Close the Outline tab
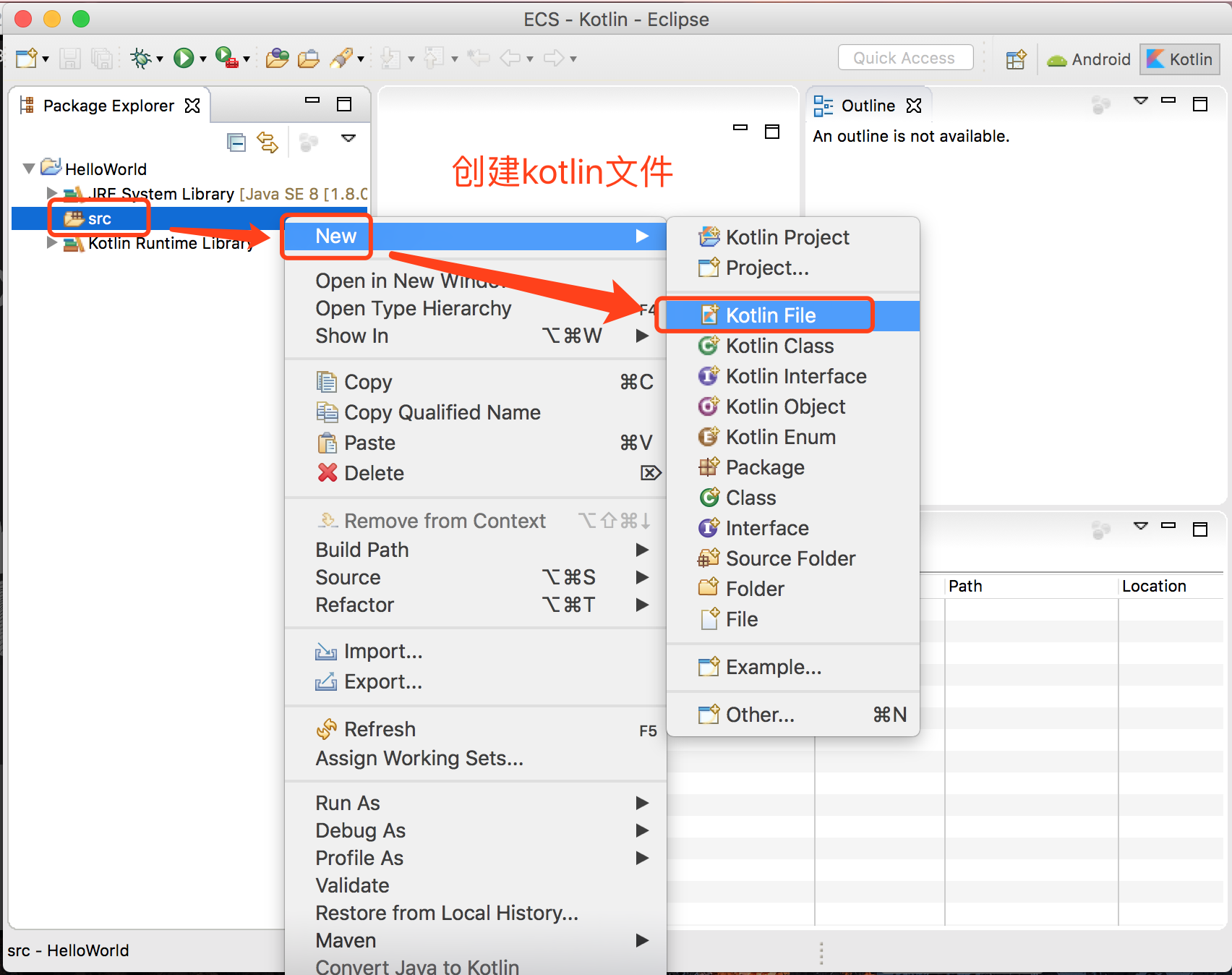The image size is (1232, 975). [914, 106]
